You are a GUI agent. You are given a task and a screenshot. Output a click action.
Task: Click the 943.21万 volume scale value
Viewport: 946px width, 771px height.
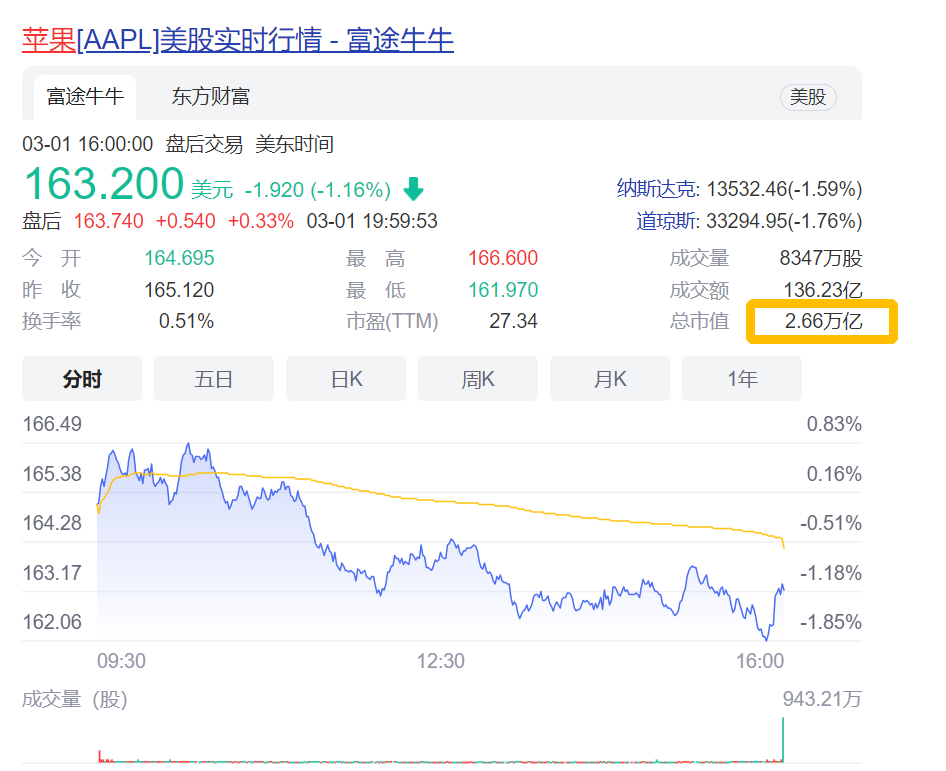(x=822, y=699)
